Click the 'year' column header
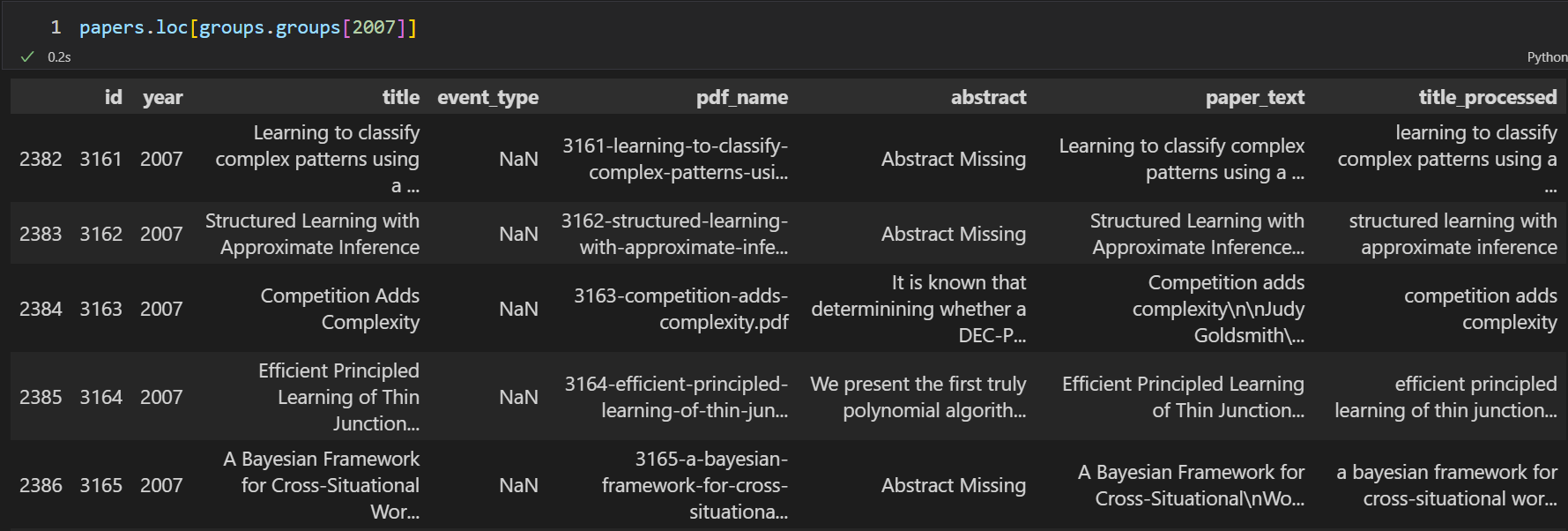This screenshot has height=531, width=1568. pyautogui.click(x=162, y=97)
